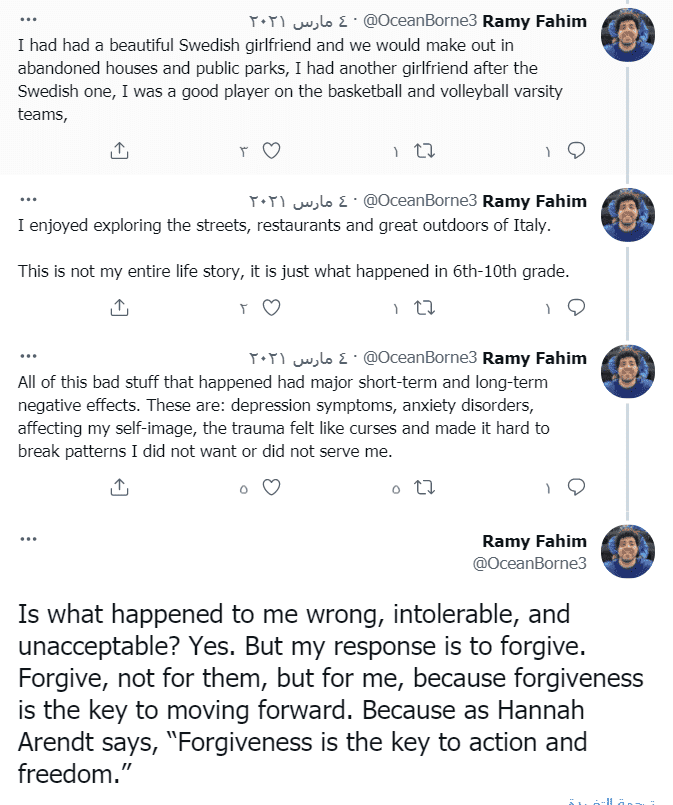Share the depression symptoms tweet
This screenshot has height=805, width=673.
tap(119, 487)
